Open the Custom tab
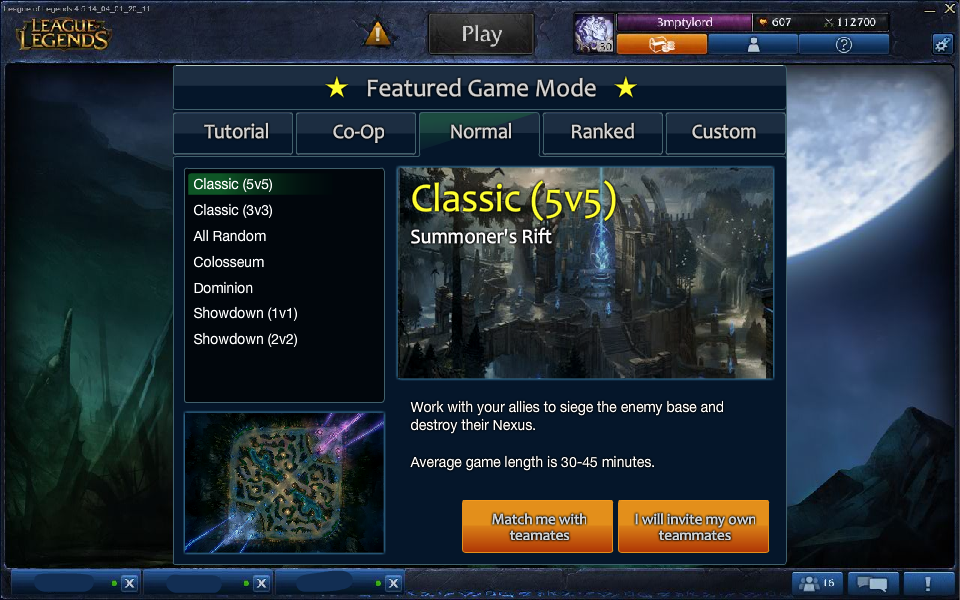The image size is (960, 600). [x=724, y=132]
